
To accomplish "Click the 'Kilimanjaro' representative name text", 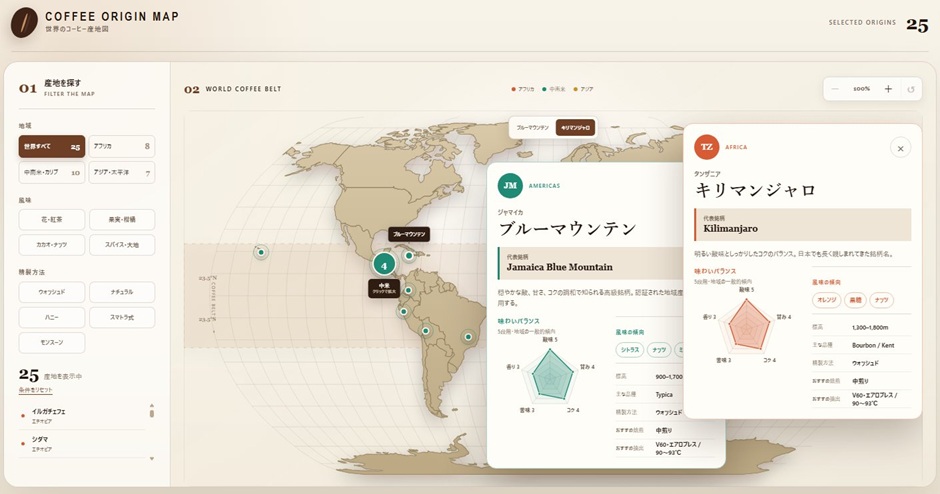I will pyautogui.click(x=730, y=228).
